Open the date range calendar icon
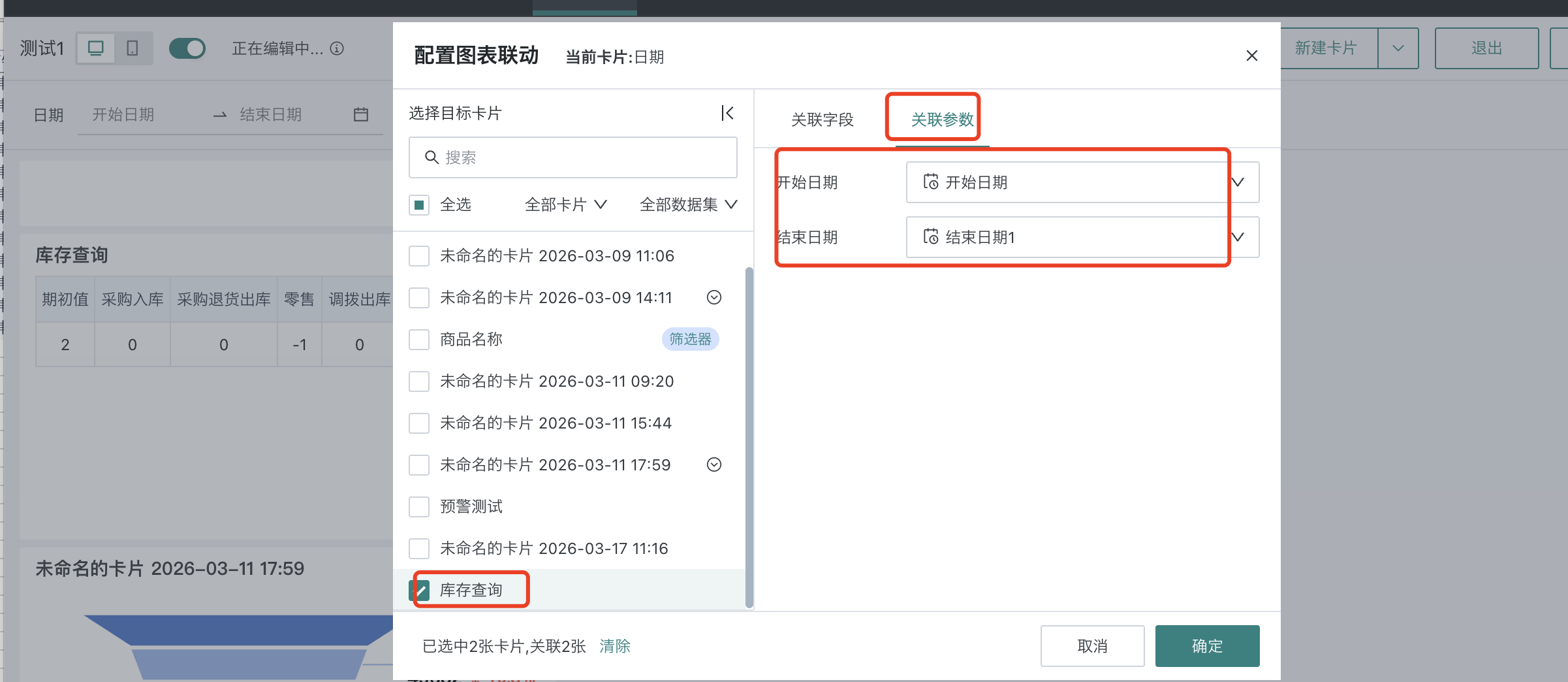This screenshot has width=1568, height=682. point(361,115)
